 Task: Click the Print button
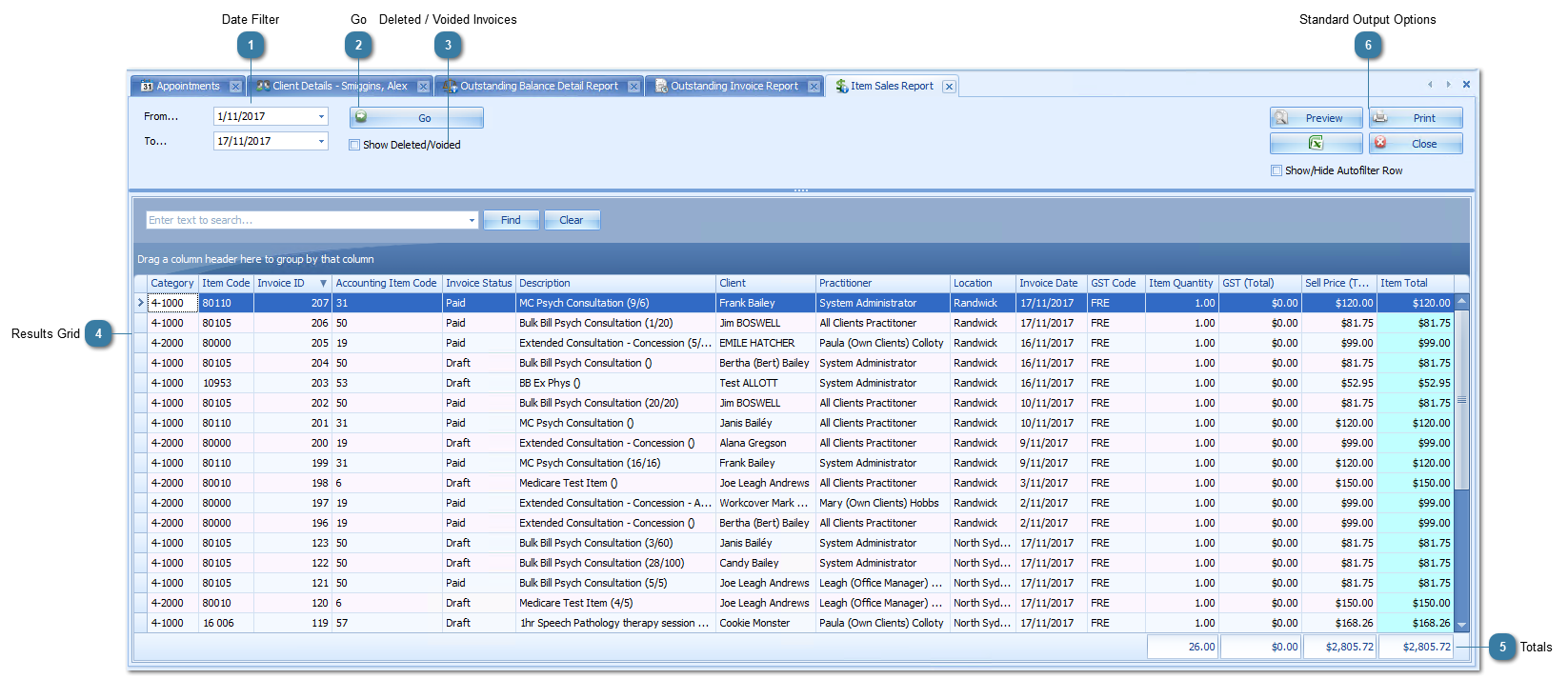point(1416,118)
